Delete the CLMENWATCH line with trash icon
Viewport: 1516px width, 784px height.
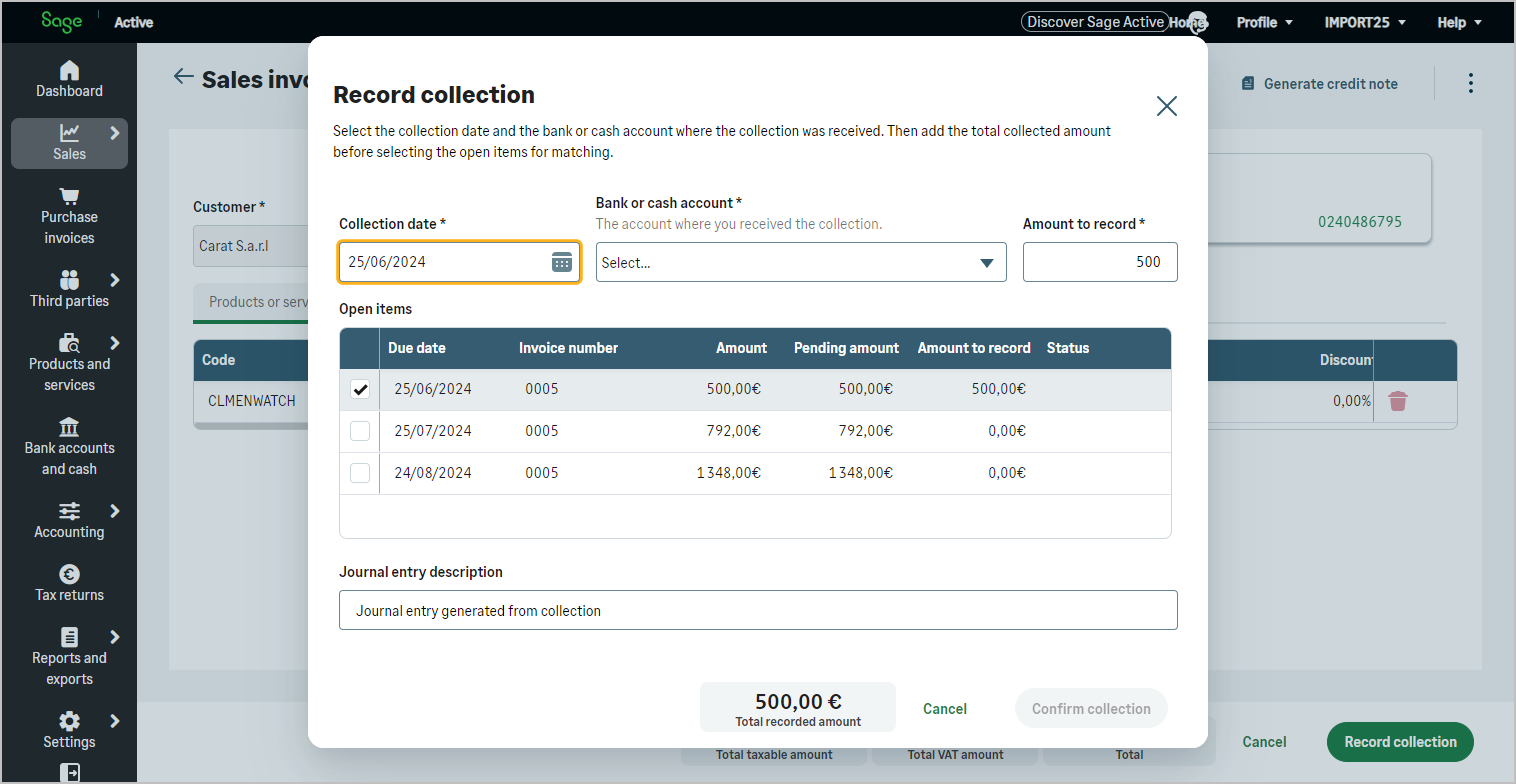(1398, 401)
